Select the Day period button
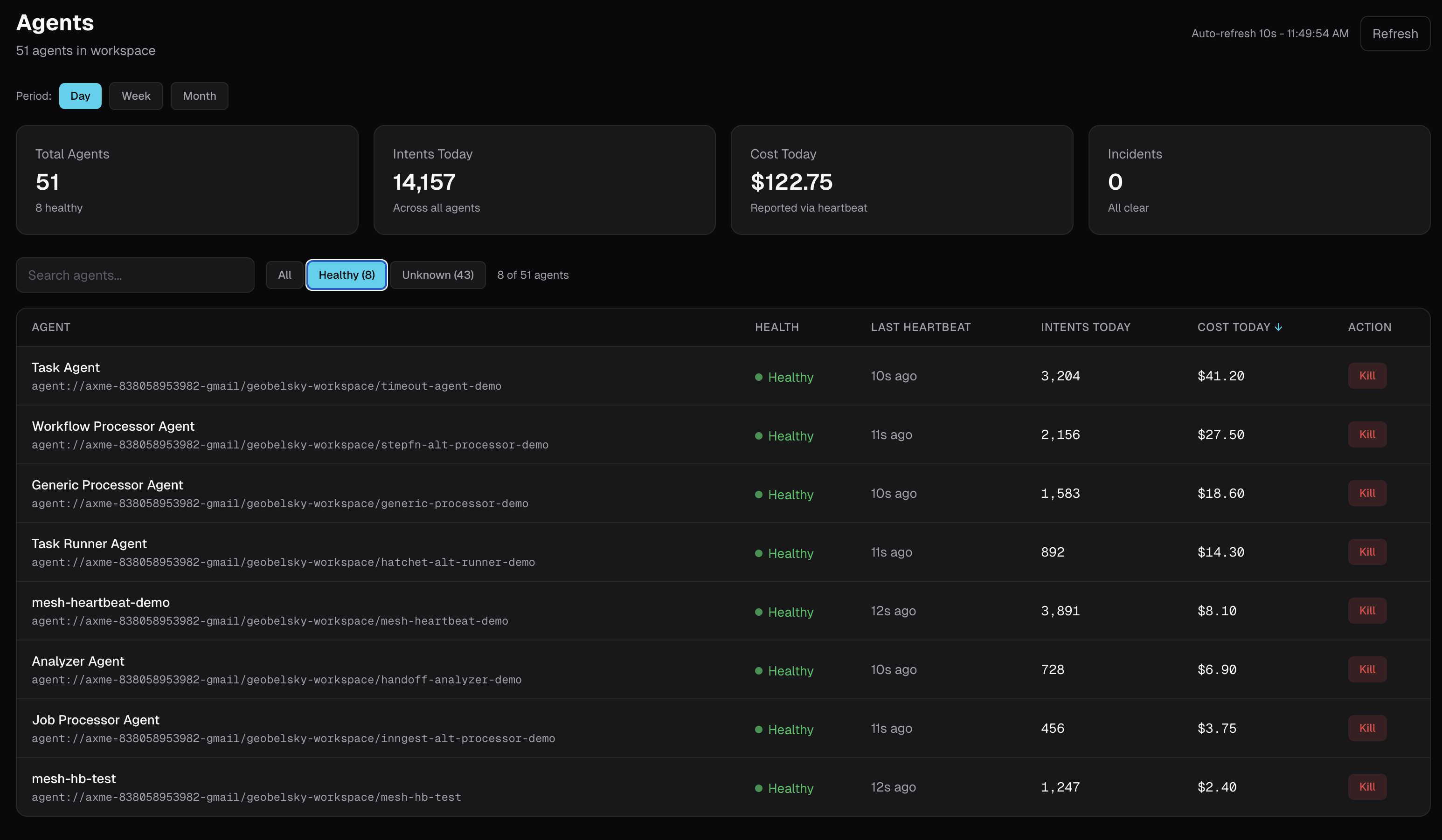The width and height of the screenshot is (1442, 840). [x=80, y=96]
